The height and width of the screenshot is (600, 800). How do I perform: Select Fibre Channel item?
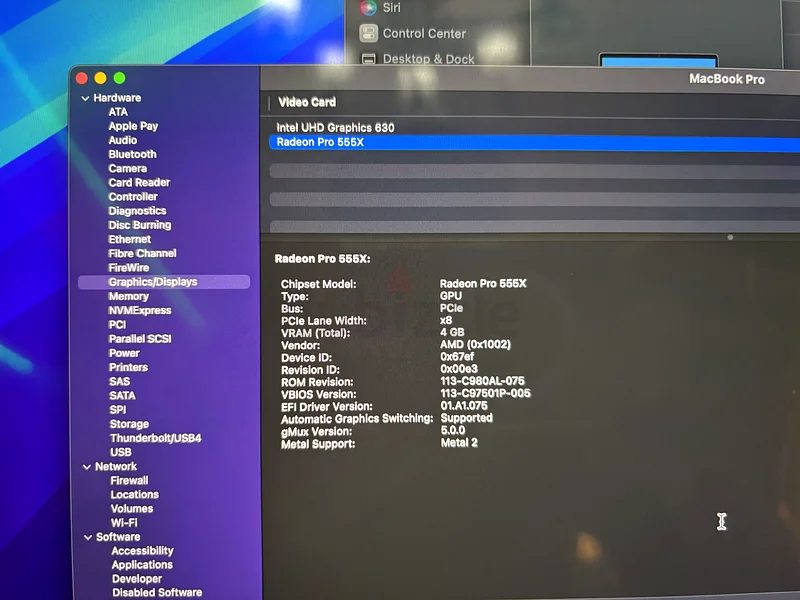142,254
